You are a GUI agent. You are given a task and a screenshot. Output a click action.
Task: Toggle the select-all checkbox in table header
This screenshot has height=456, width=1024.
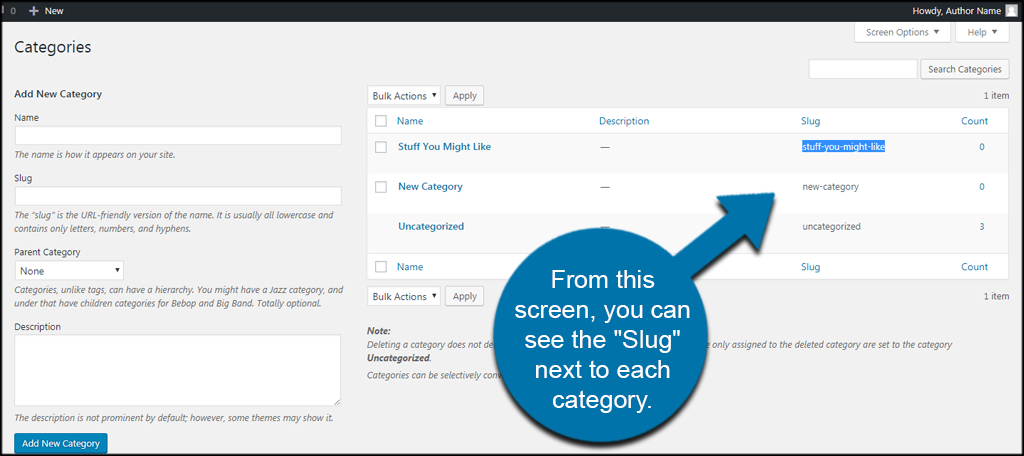380,121
